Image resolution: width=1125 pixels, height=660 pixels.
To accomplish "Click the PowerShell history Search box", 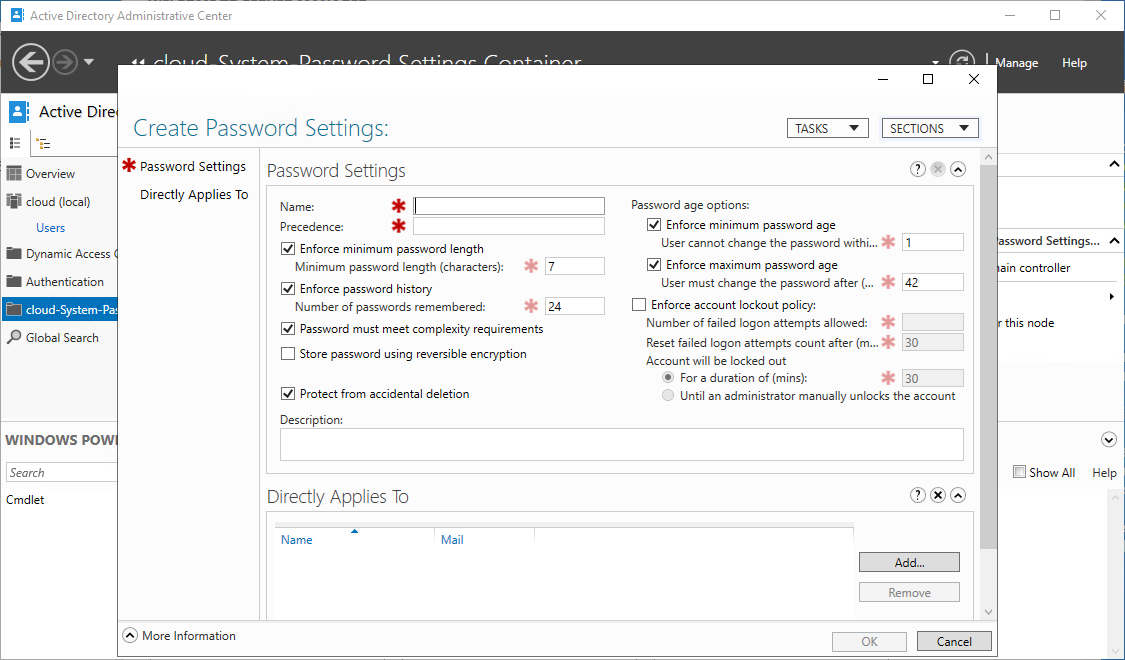I will click(x=62, y=472).
